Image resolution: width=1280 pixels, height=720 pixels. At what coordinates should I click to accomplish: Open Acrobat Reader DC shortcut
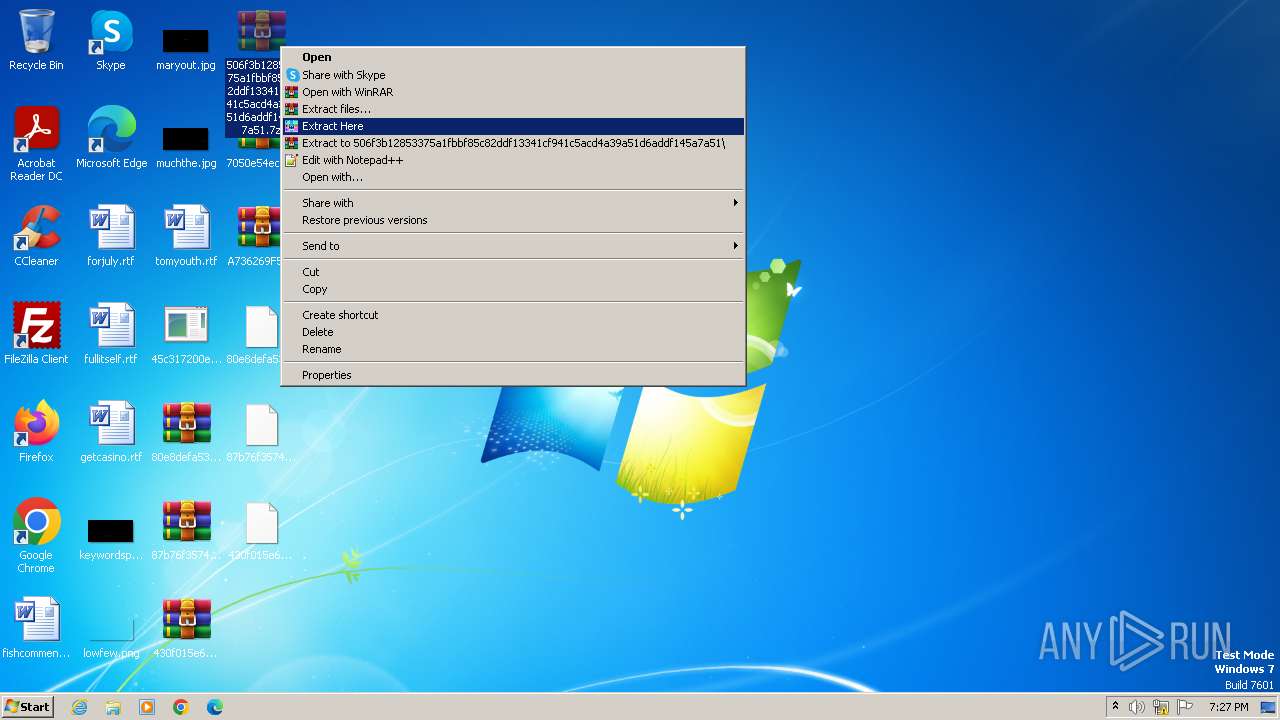tap(36, 144)
